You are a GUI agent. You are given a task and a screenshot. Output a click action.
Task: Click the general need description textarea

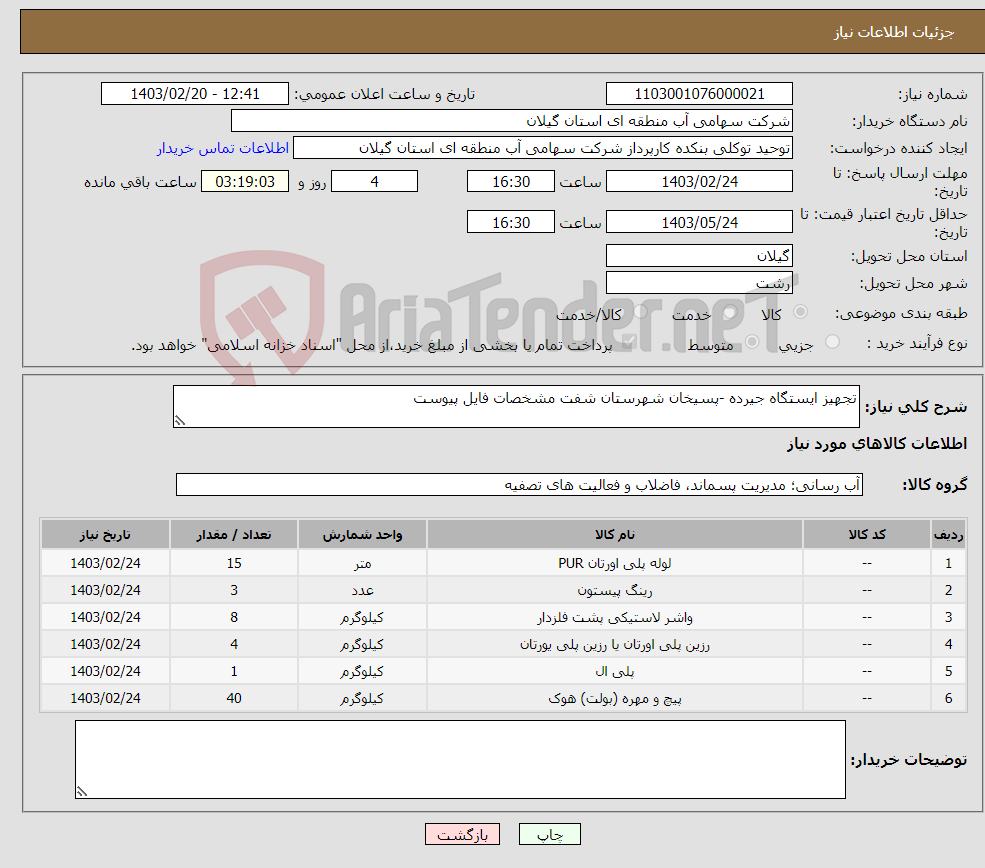(516, 406)
